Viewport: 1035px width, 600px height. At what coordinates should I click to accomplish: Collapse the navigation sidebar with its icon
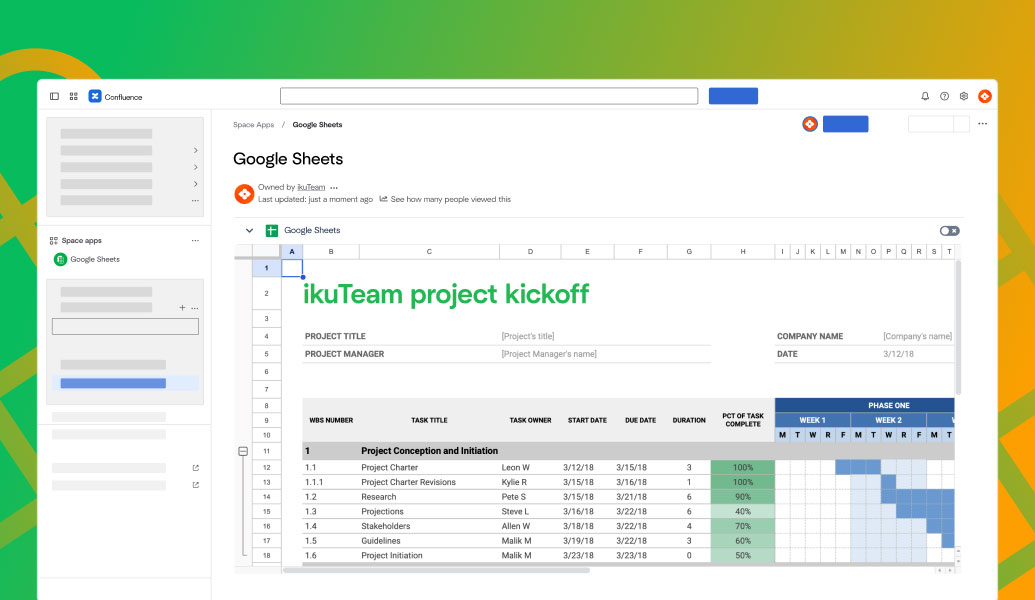(x=54, y=96)
